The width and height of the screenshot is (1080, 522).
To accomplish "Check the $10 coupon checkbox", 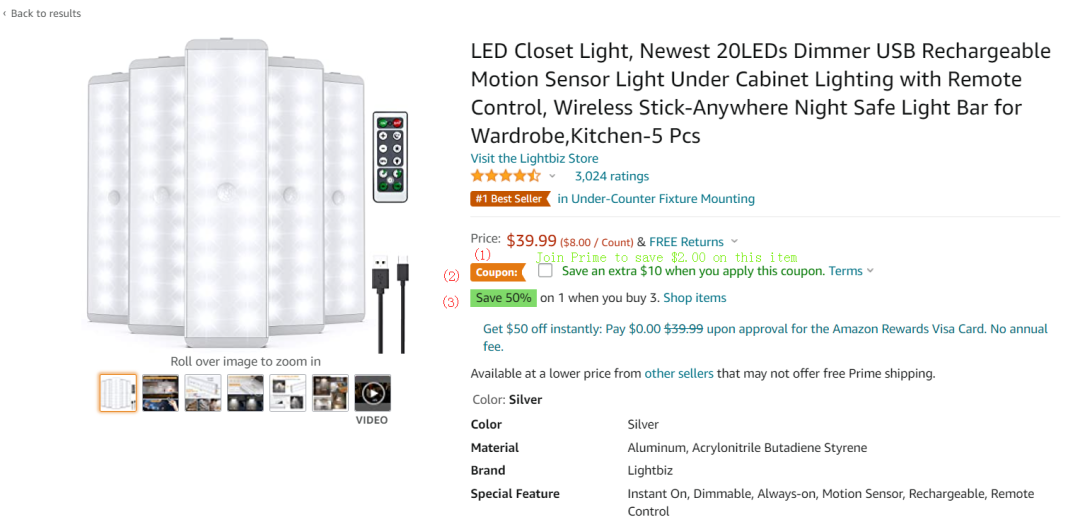I will (545, 270).
